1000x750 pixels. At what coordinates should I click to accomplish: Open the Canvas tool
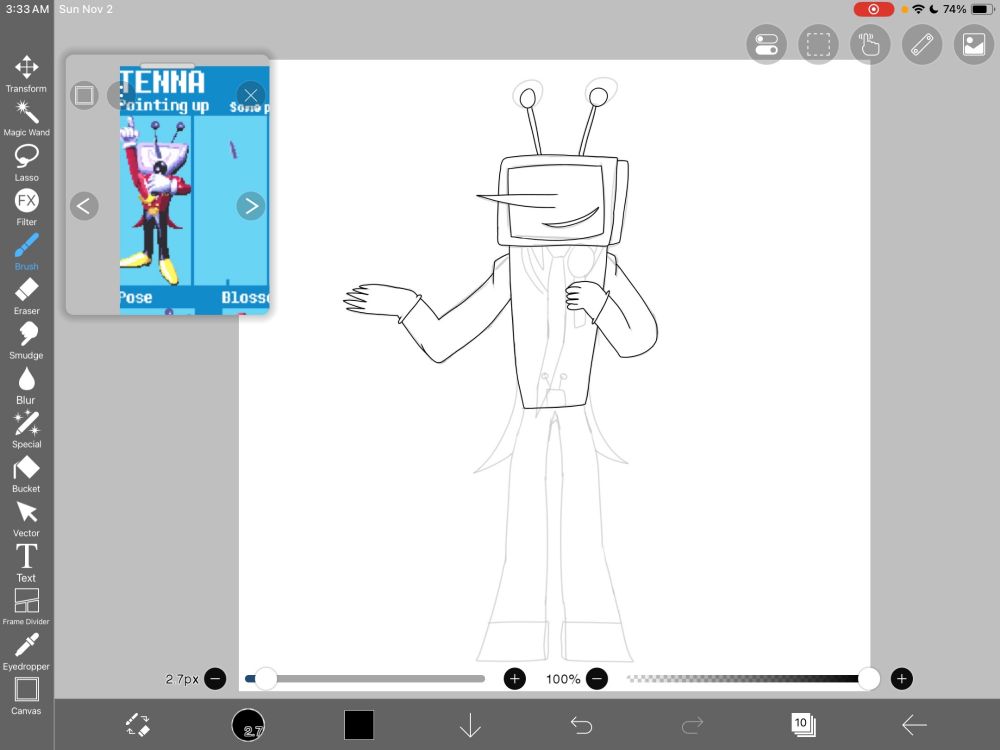[x=26, y=696]
